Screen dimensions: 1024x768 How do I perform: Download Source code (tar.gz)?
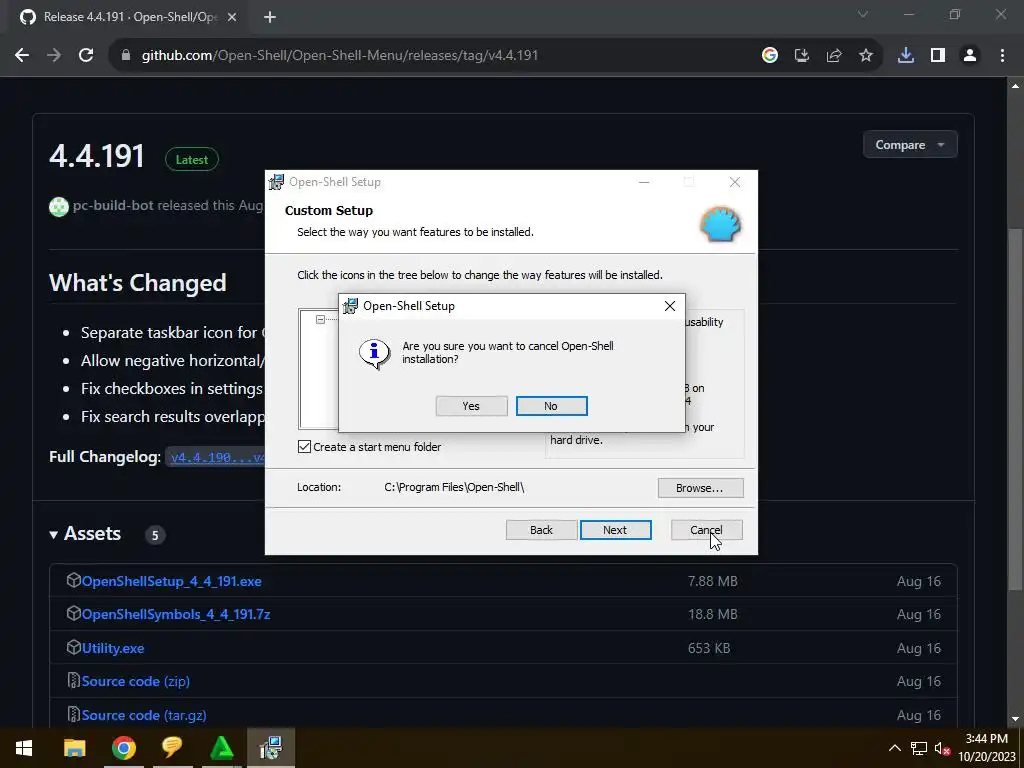point(144,716)
